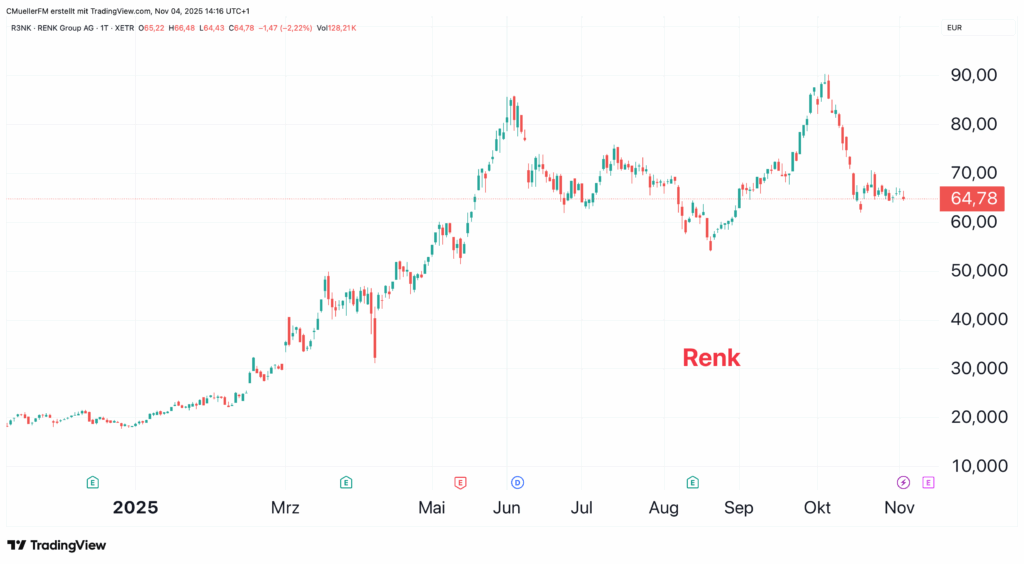Click the TradingView logo icon
1024x564 pixels.
[17, 545]
